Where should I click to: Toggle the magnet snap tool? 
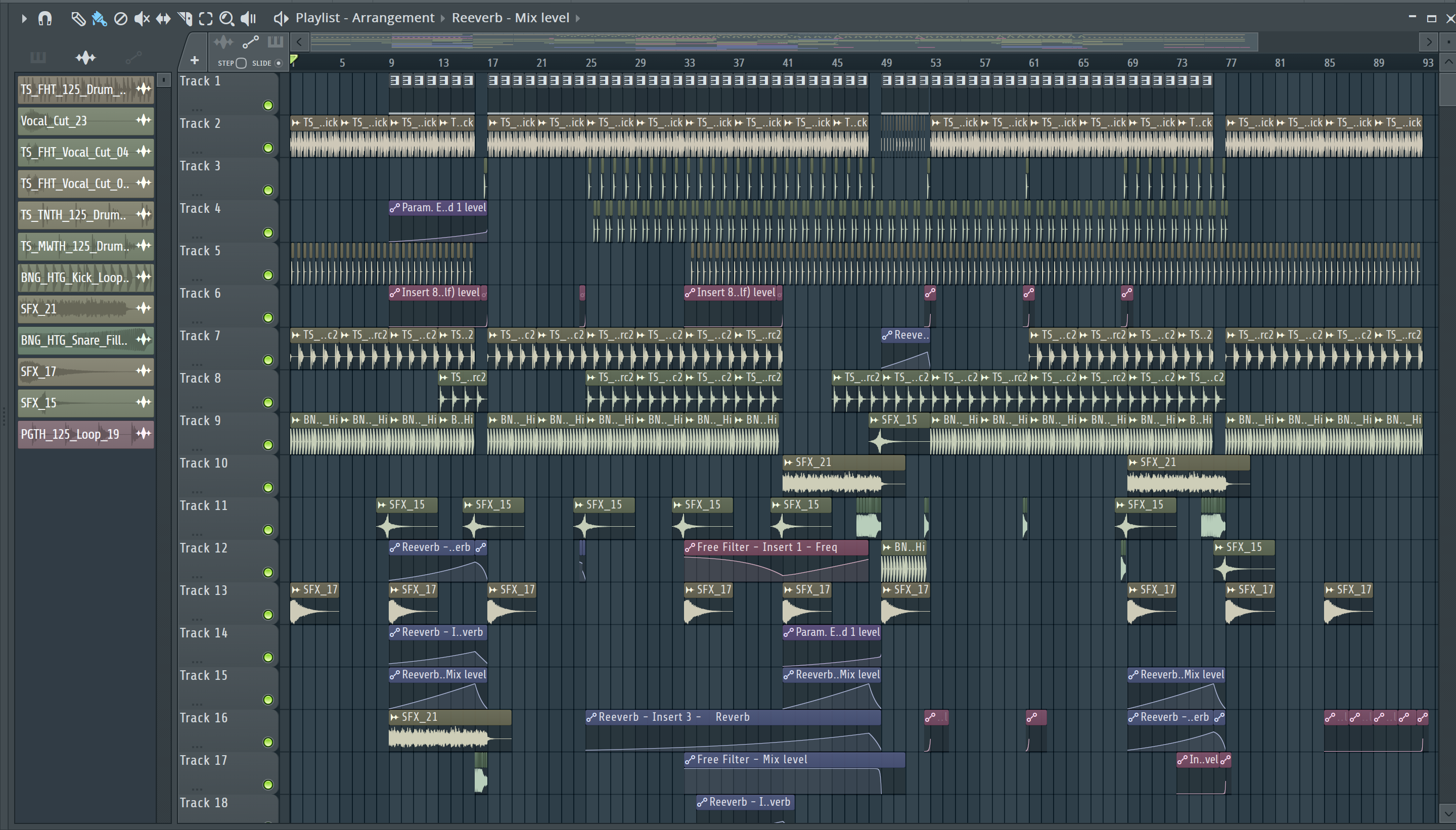45,19
